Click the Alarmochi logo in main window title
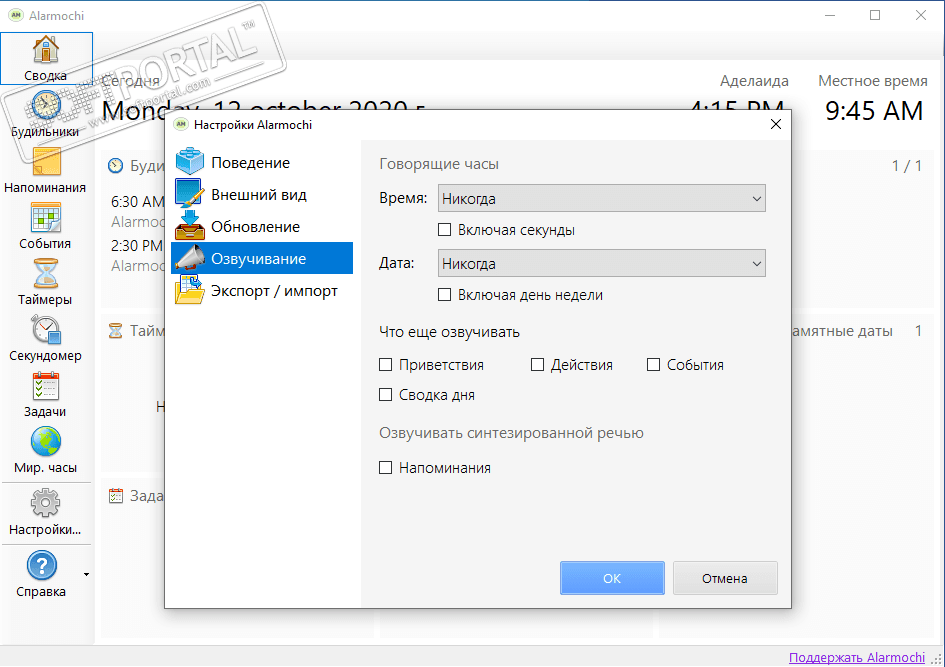The width and height of the screenshot is (945, 667). click(16, 15)
